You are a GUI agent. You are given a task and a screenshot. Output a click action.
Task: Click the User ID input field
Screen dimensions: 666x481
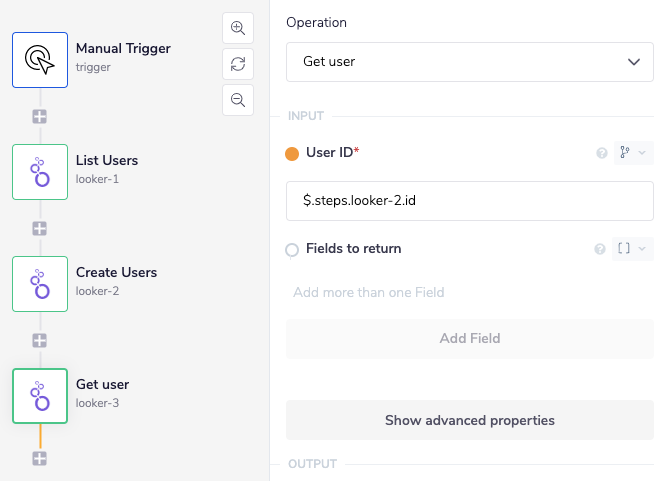pyautogui.click(x=469, y=201)
